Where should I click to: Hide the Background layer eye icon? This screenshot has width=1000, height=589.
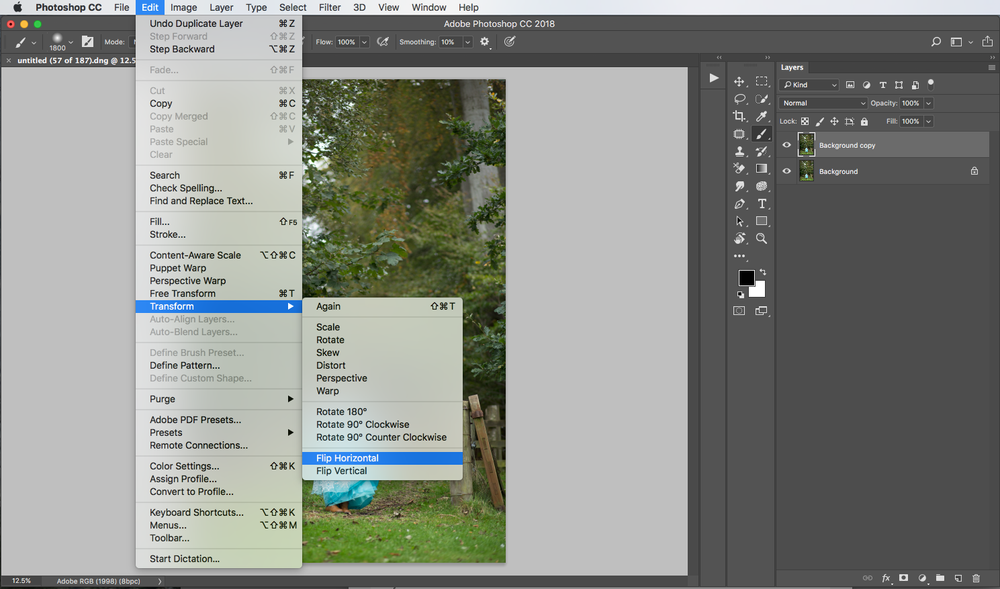click(x=786, y=171)
